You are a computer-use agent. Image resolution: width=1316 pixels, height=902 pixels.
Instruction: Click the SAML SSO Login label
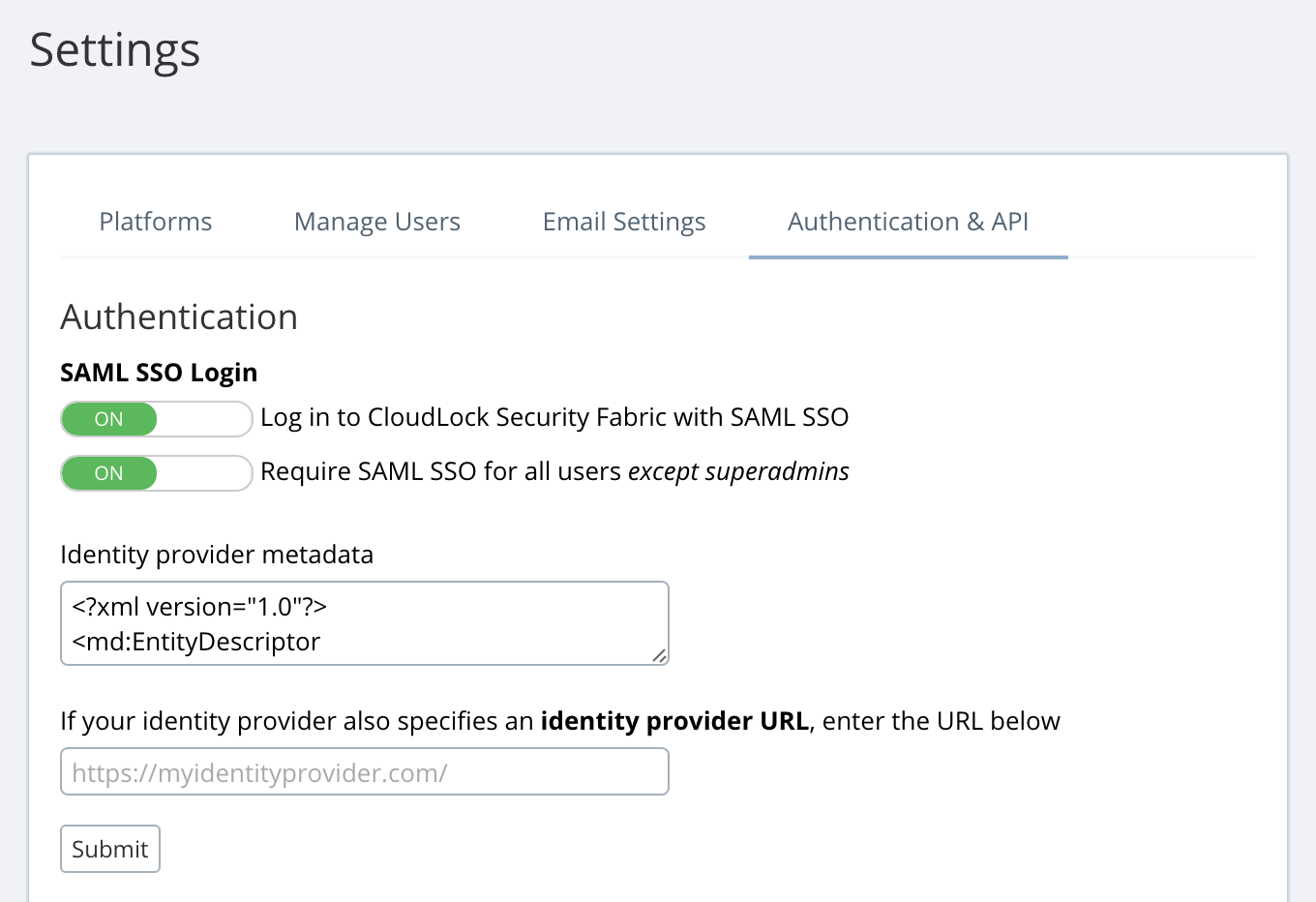[x=159, y=372]
